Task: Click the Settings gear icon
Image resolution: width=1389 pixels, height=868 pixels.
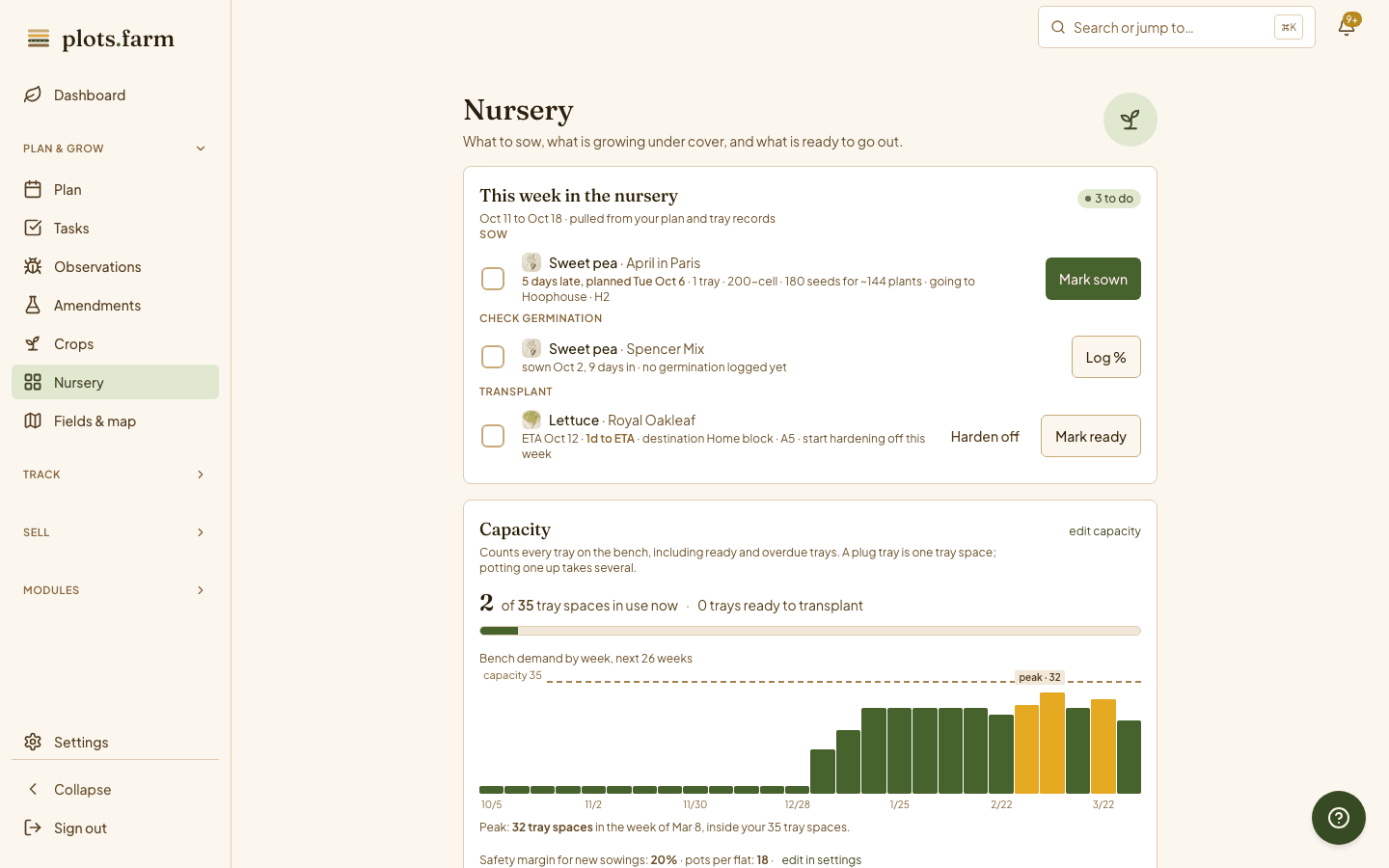Action: click(x=33, y=742)
